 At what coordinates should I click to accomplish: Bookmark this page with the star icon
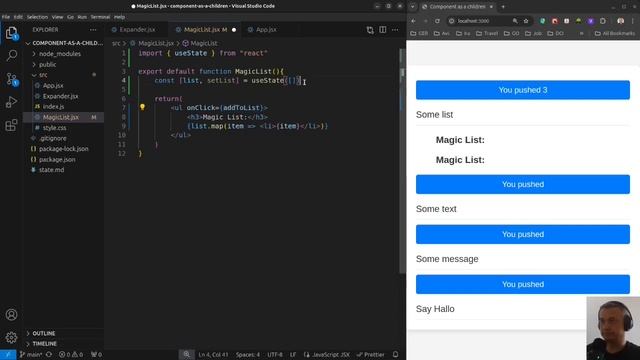(526, 21)
